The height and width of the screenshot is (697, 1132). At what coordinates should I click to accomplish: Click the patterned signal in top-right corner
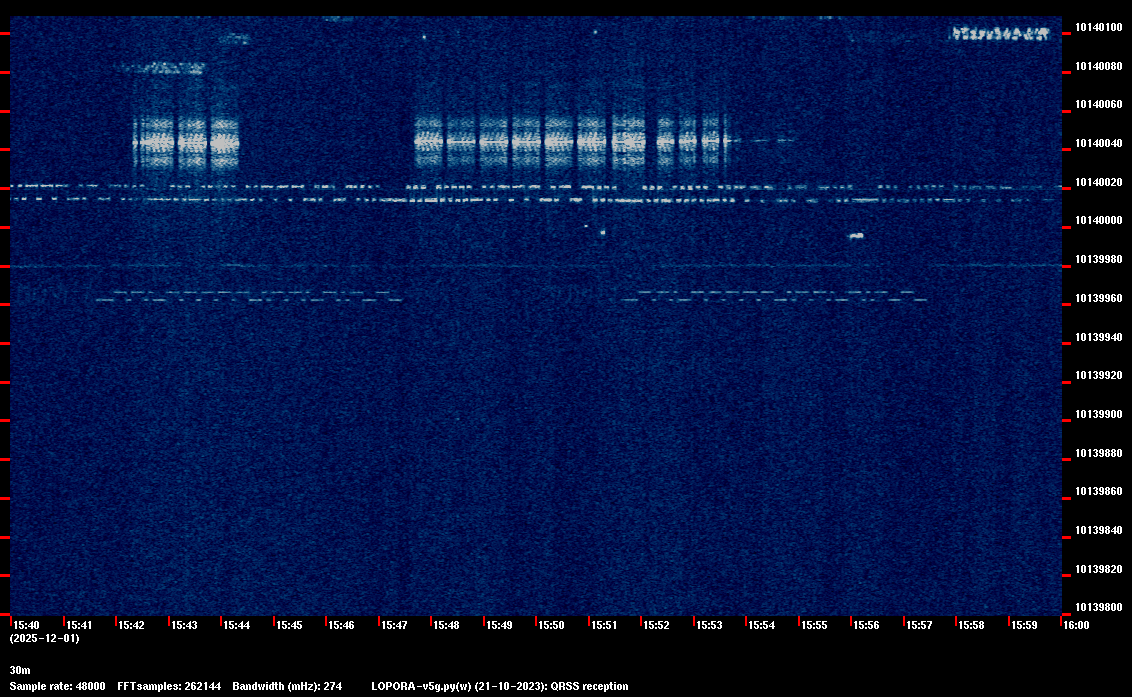(1000, 33)
